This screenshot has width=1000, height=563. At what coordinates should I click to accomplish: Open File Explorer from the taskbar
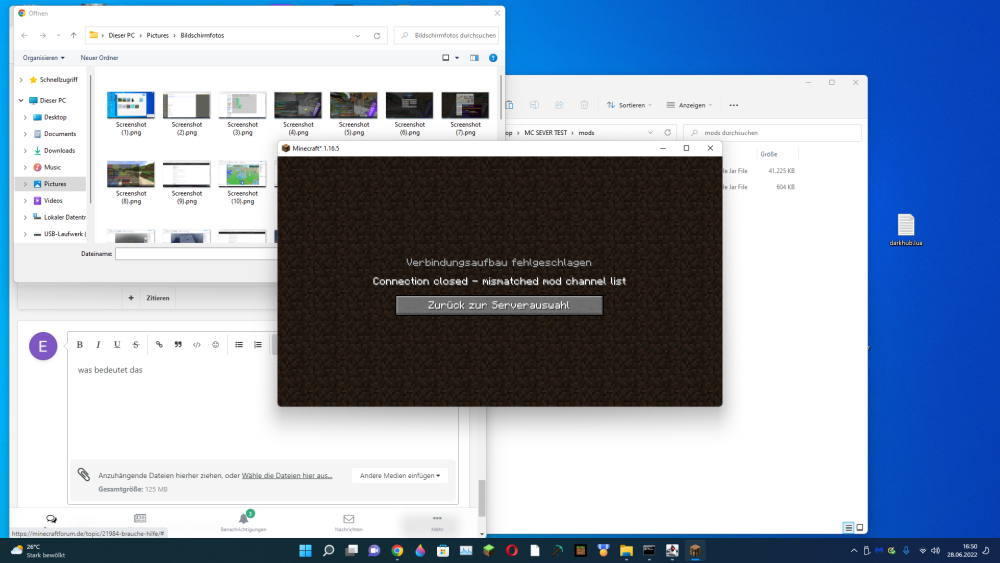626,550
